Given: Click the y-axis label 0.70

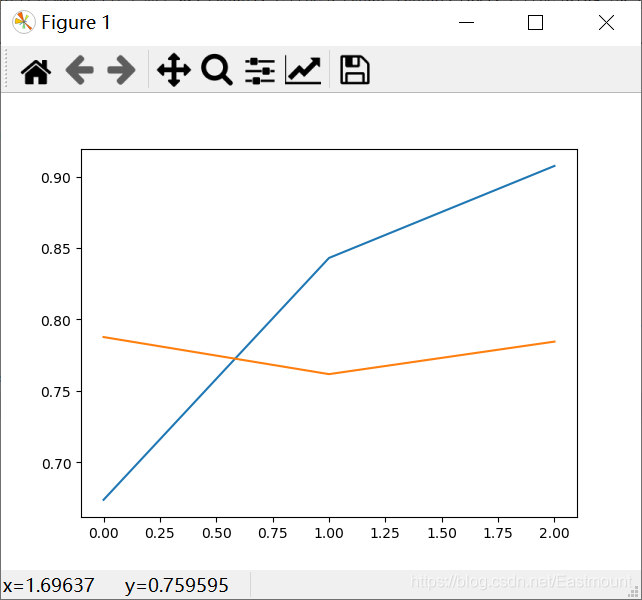Looking at the screenshot, I should pos(57,464).
